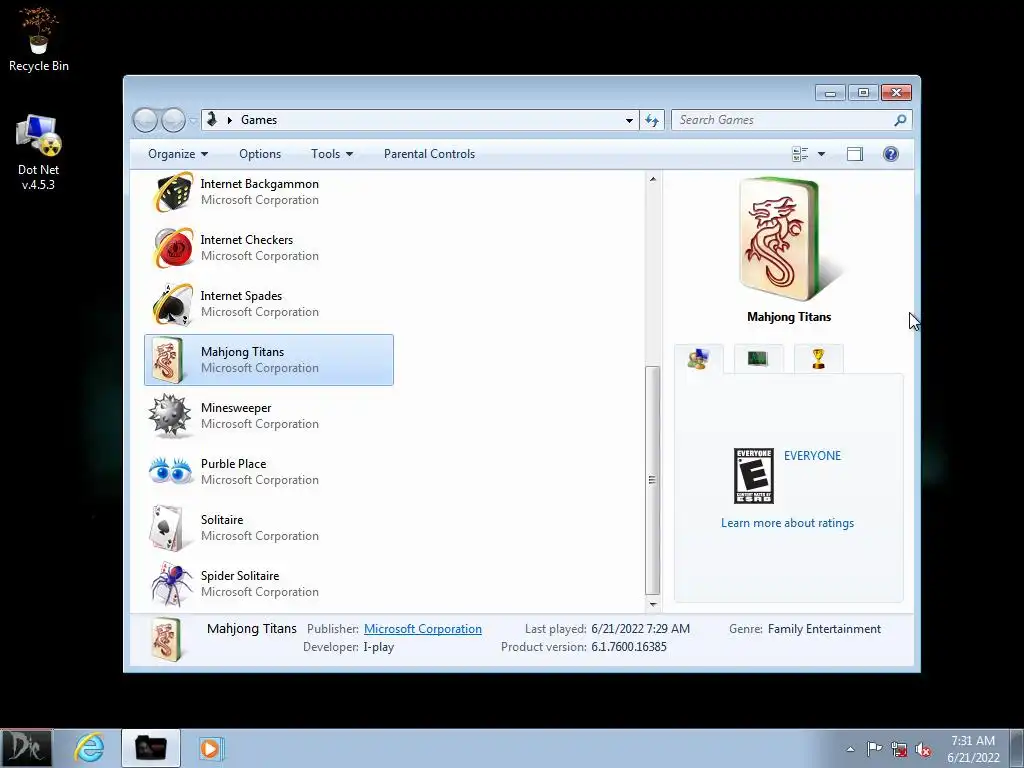Click Options in the toolbar

pyautogui.click(x=260, y=154)
